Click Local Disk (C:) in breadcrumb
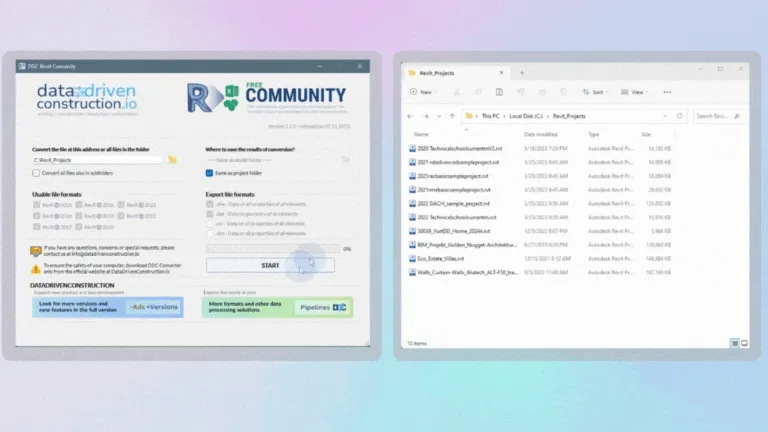 pos(526,116)
